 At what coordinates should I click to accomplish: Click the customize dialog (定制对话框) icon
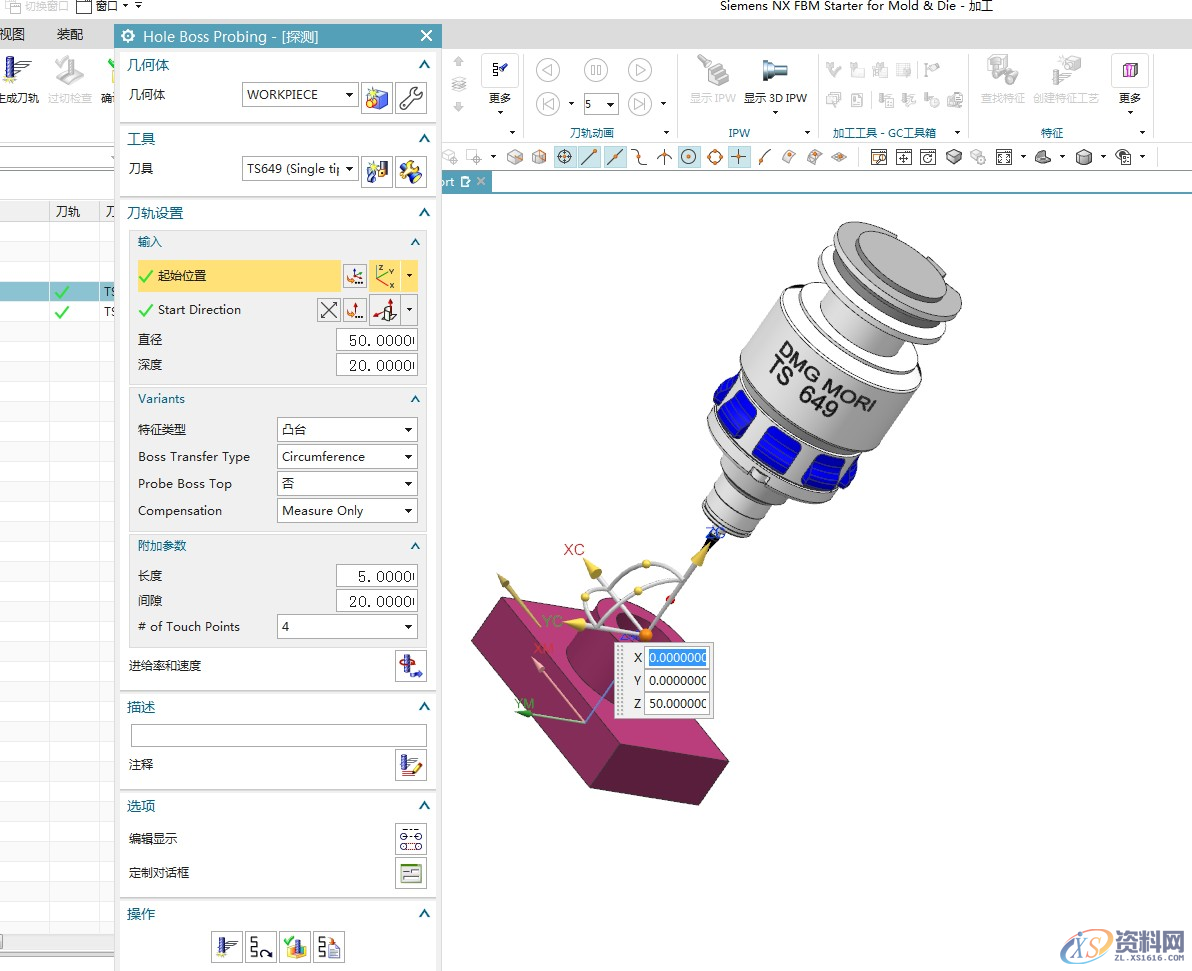pyautogui.click(x=411, y=873)
